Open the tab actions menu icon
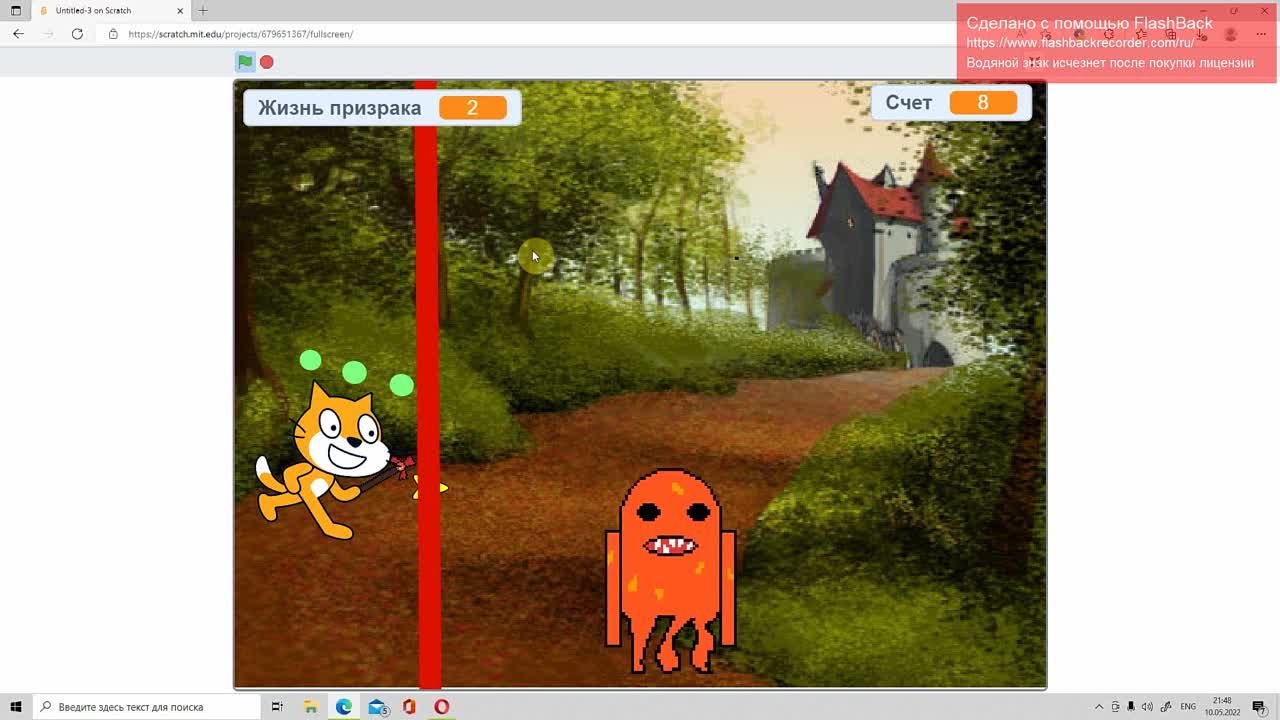The image size is (1280, 720). 16,10
